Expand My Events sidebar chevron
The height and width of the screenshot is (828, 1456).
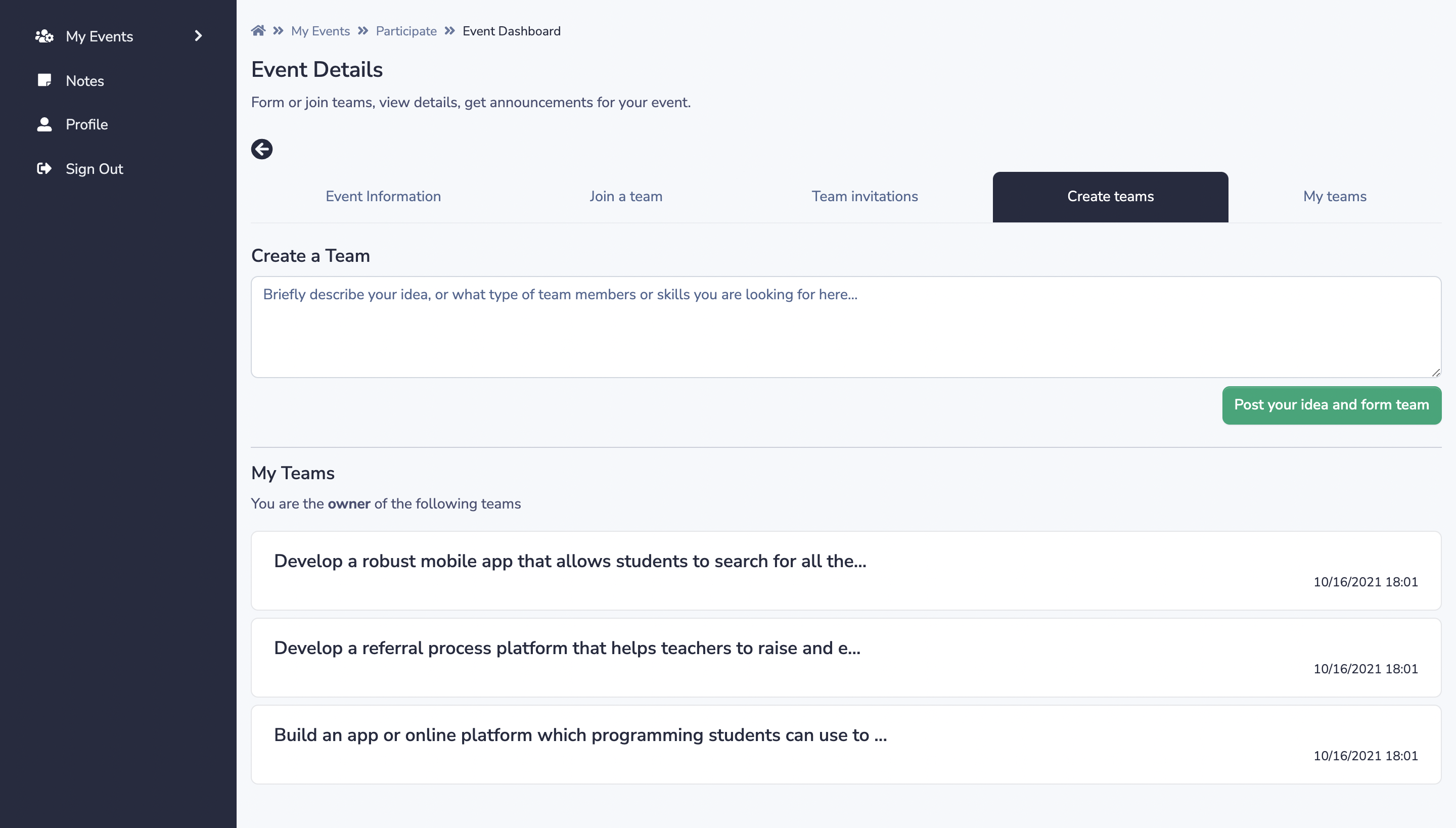tap(198, 36)
